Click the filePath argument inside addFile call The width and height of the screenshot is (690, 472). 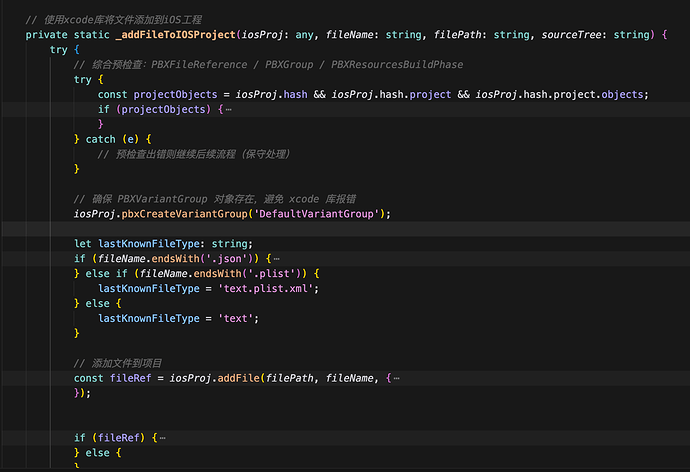290,379
